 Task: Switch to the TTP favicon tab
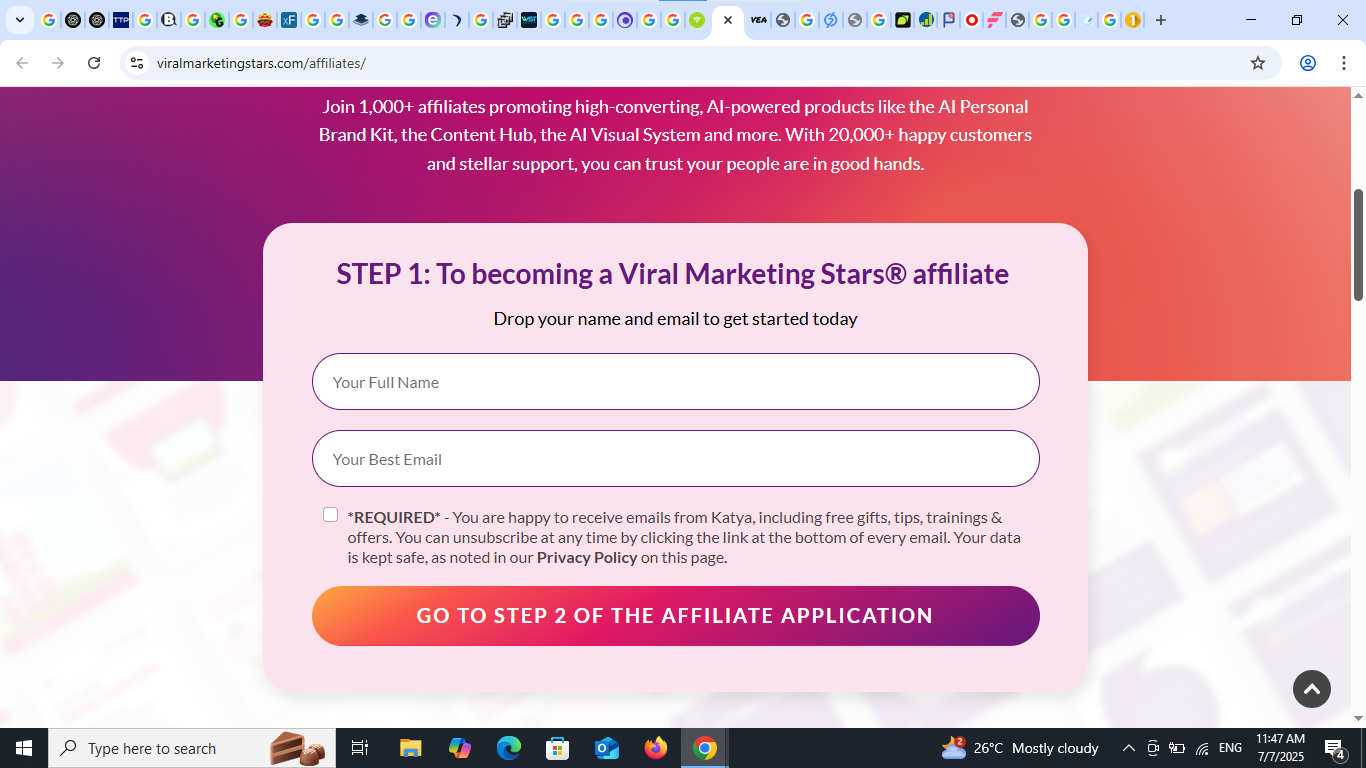[121, 20]
